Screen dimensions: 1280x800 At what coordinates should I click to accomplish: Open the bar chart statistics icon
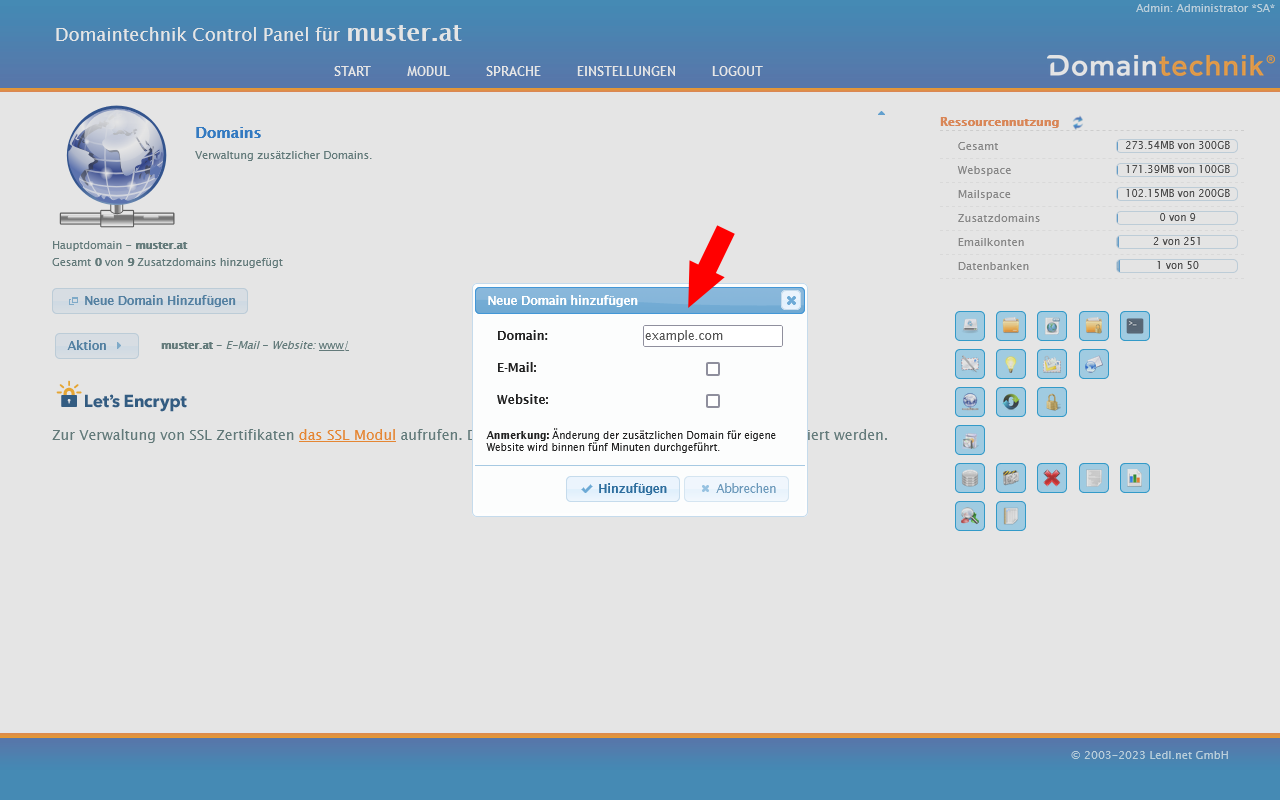[x=1134, y=478]
